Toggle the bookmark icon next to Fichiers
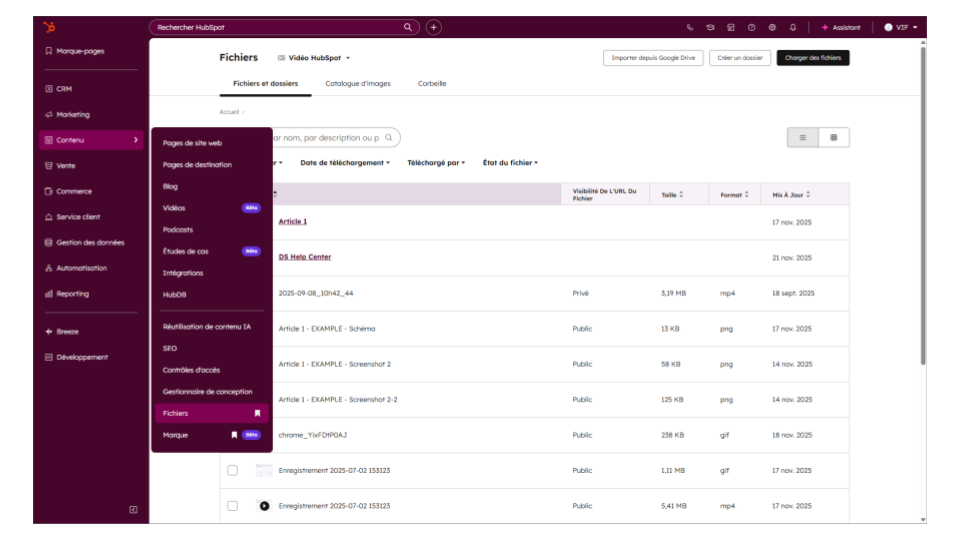 click(257, 413)
